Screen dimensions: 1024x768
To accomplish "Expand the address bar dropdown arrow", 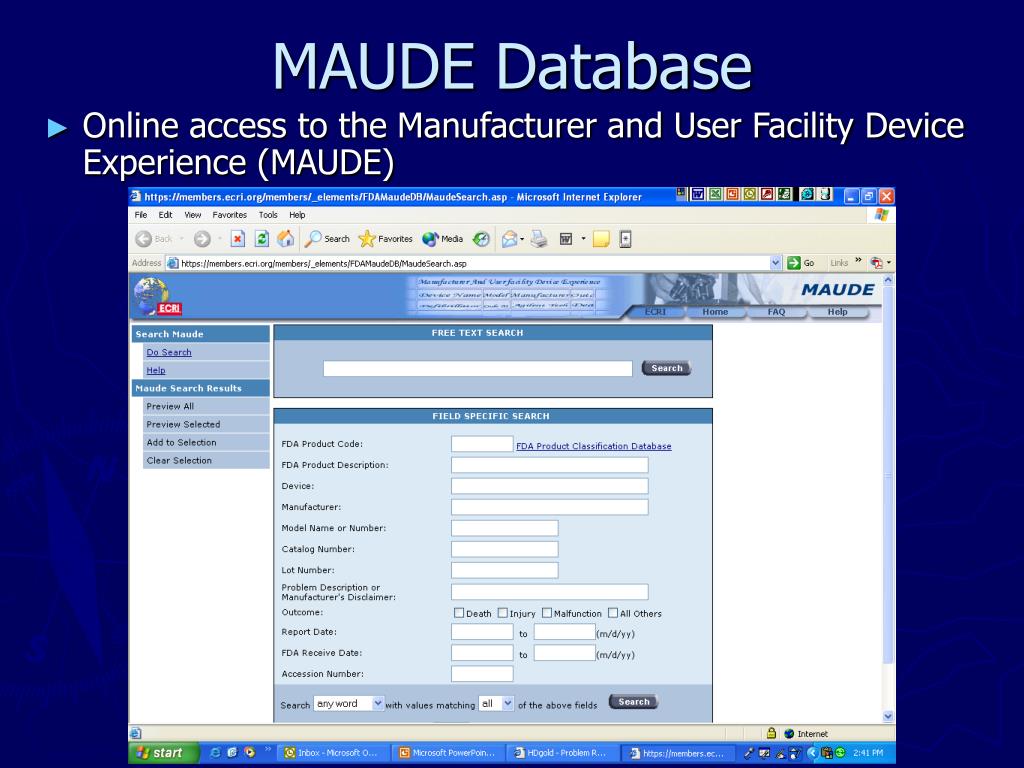I will 775,263.
